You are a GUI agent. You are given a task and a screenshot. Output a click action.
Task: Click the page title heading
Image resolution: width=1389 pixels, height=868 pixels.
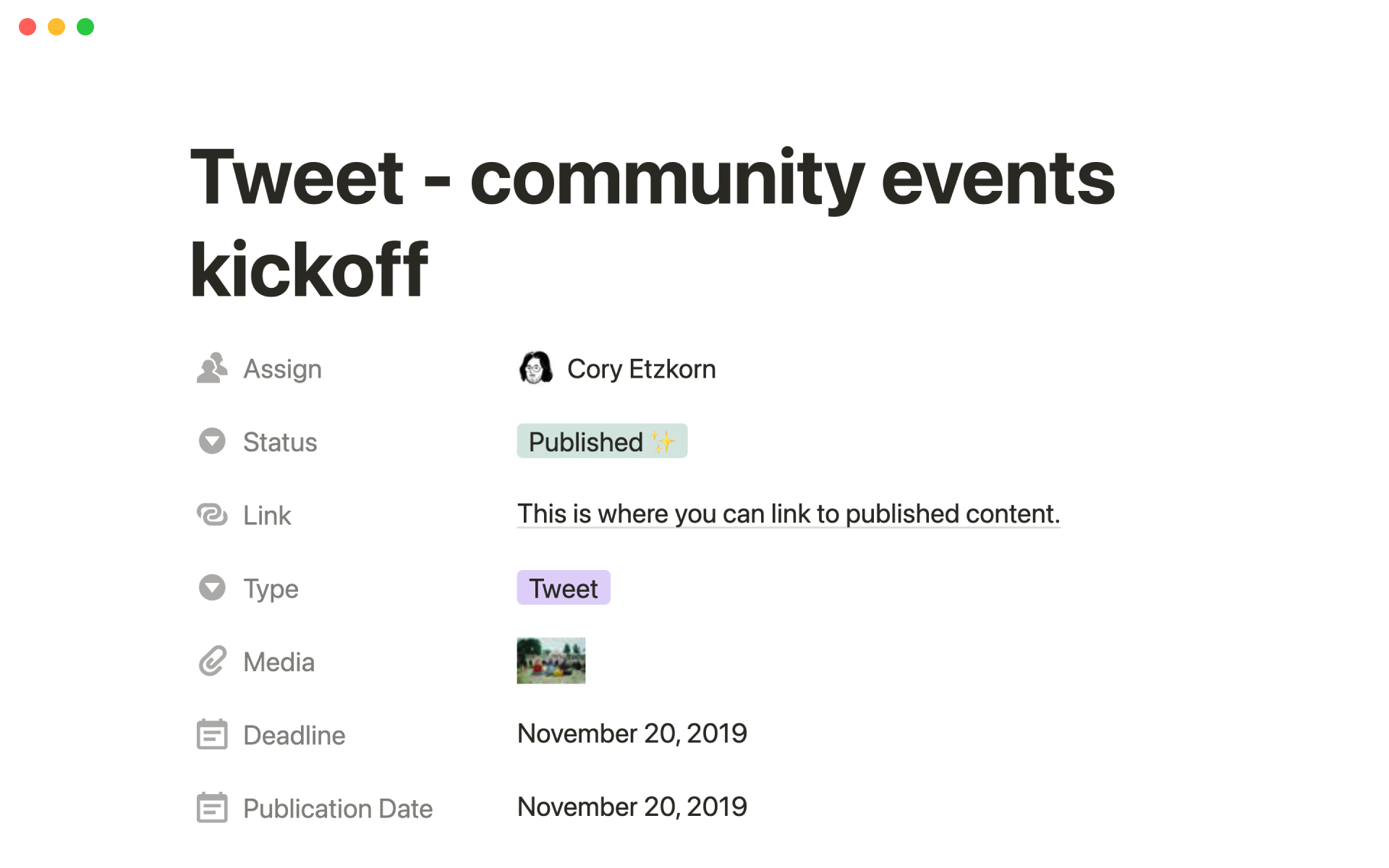coord(651,222)
